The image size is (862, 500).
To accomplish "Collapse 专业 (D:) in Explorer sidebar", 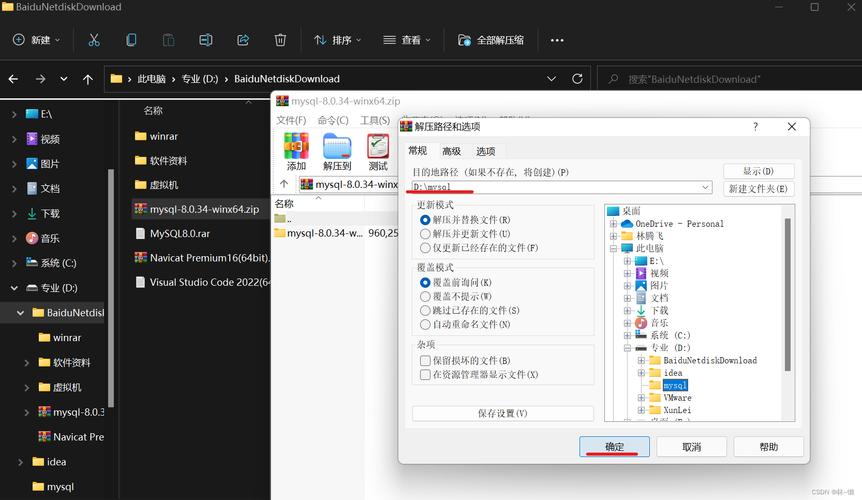I will click(x=14, y=287).
